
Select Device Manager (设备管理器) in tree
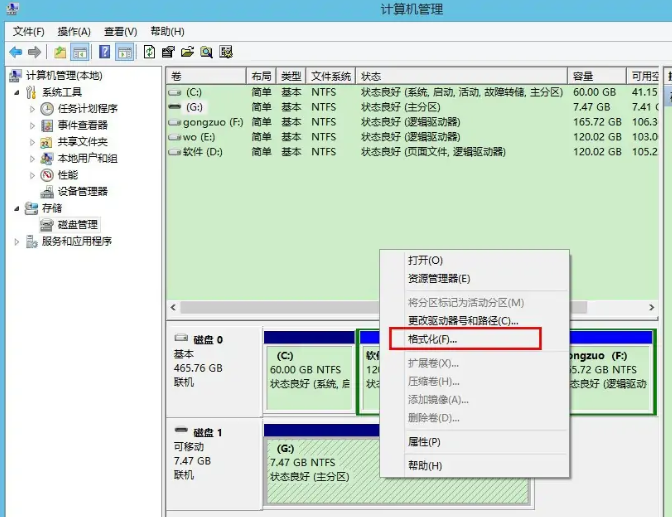click(82, 191)
